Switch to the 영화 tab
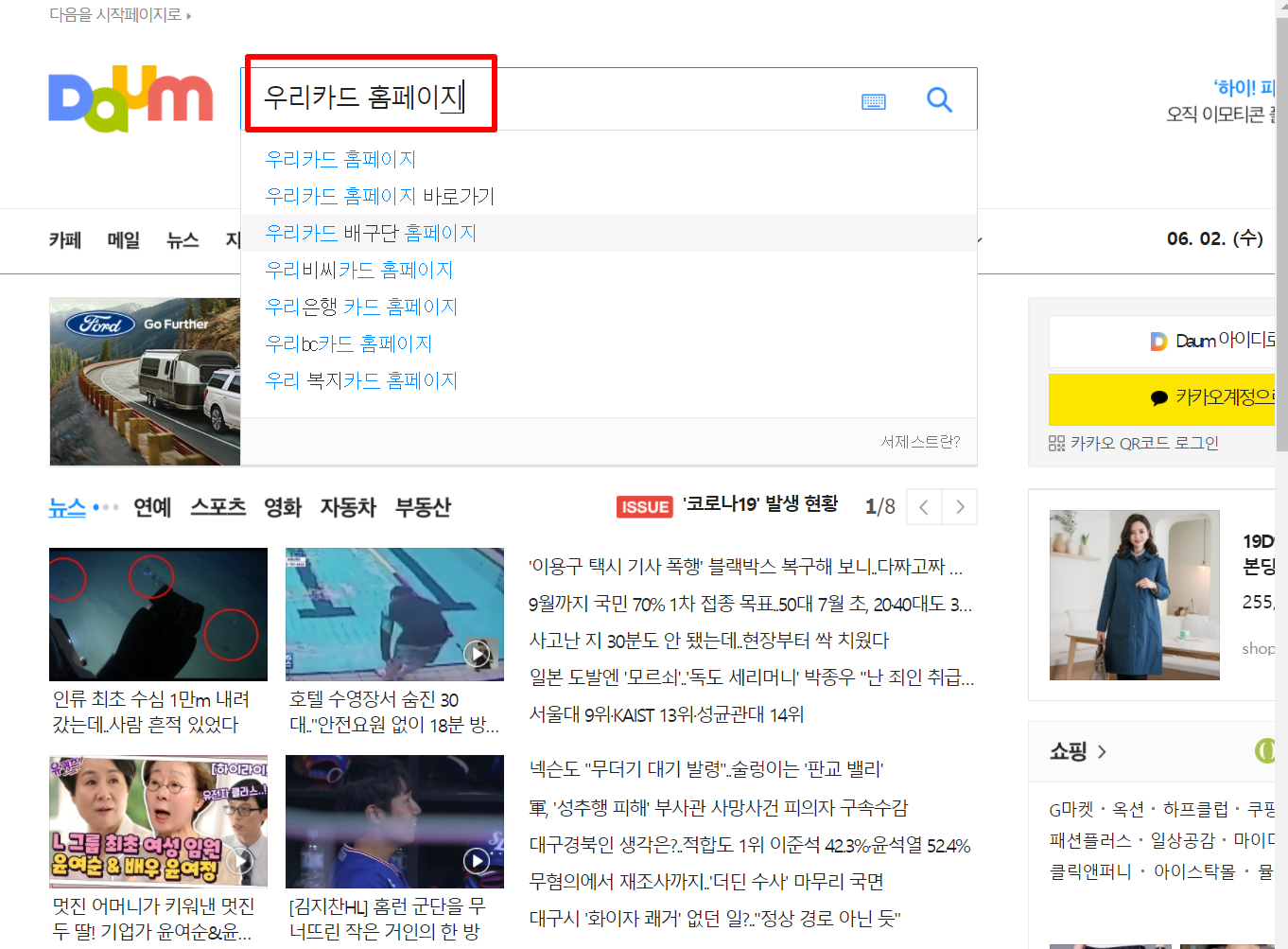The height and width of the screenshot is (949, 1288). coord(283,507)
